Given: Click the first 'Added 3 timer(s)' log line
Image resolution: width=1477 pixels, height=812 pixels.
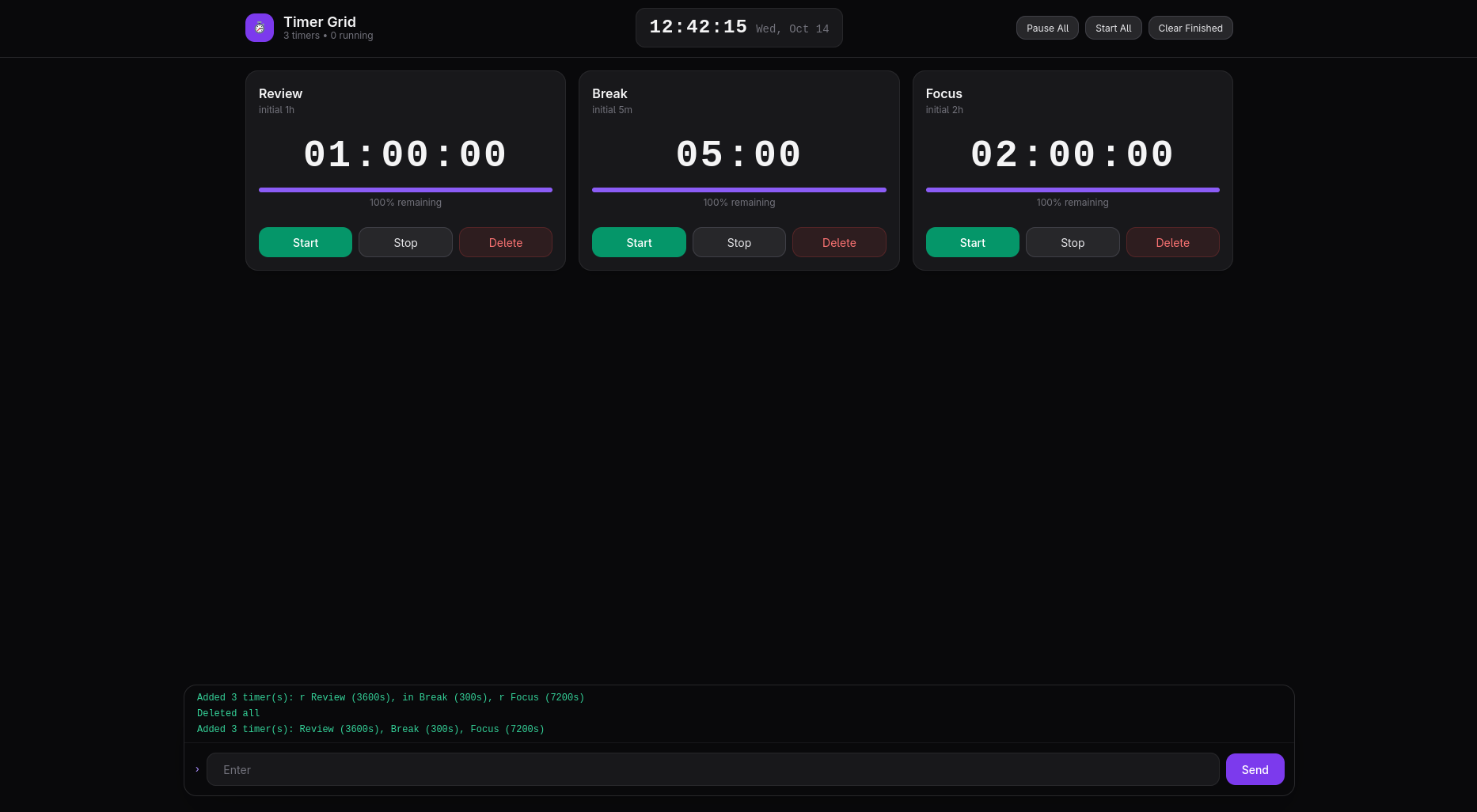Looking at the screenshot, I should [390, 697].
